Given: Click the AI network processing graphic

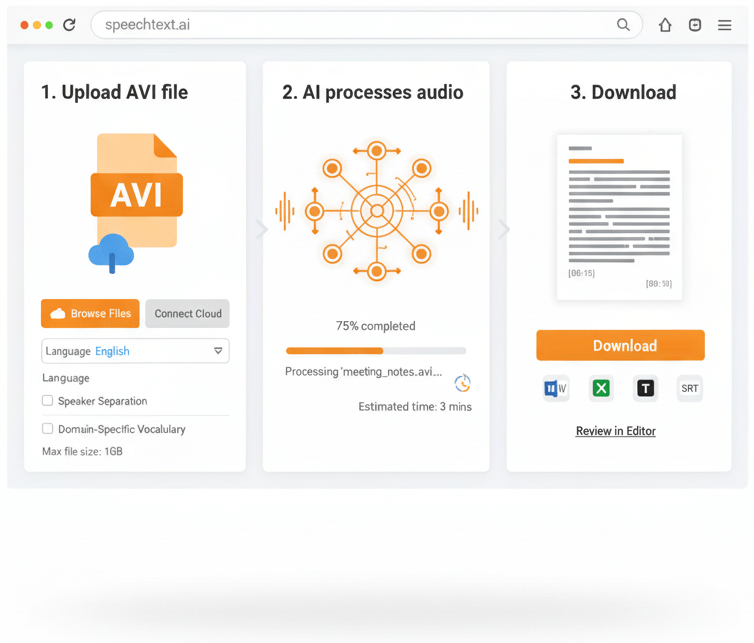Looking at the screenshot, I should point(377,211).
